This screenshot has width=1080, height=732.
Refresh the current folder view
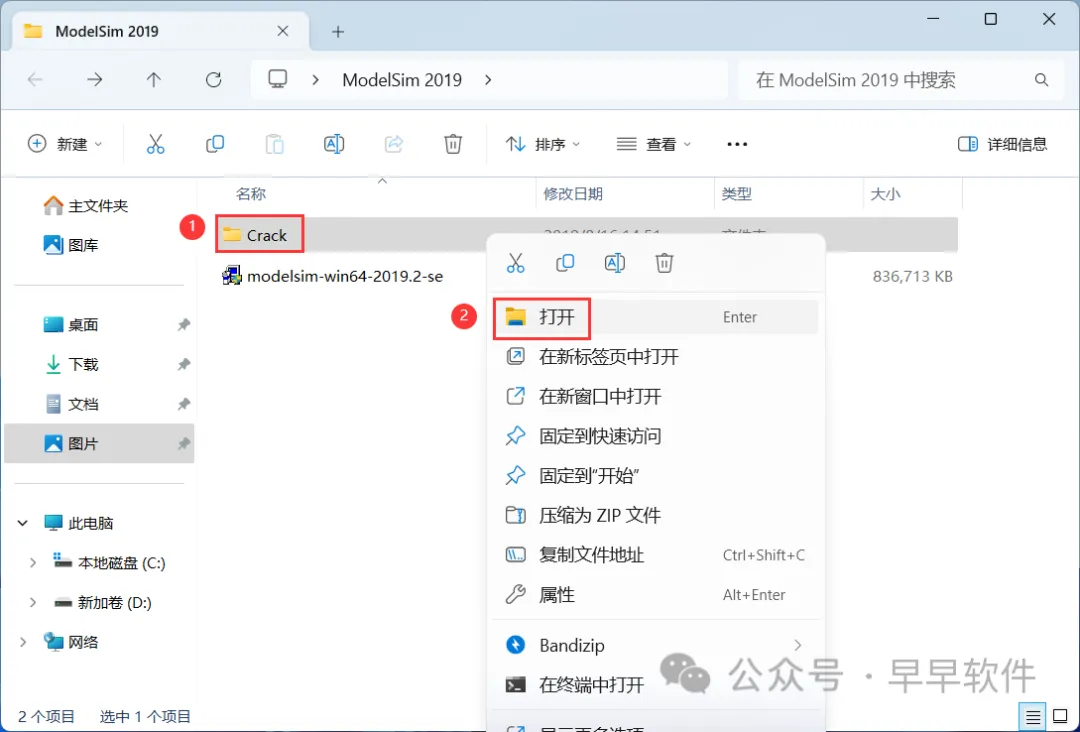214,80
